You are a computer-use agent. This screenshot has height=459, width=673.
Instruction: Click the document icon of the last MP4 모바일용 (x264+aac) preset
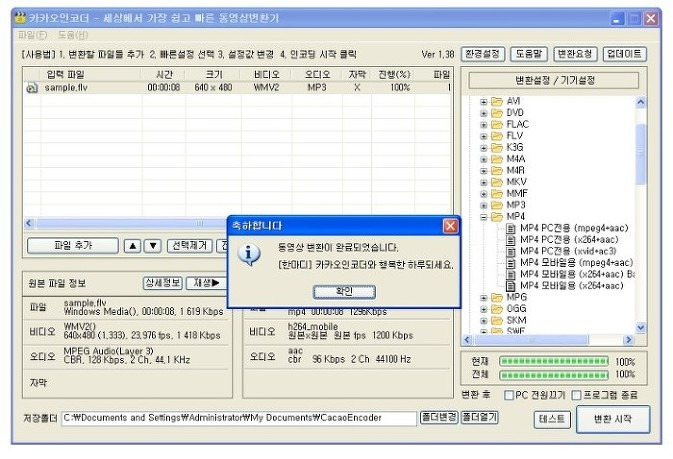[511, 286]
